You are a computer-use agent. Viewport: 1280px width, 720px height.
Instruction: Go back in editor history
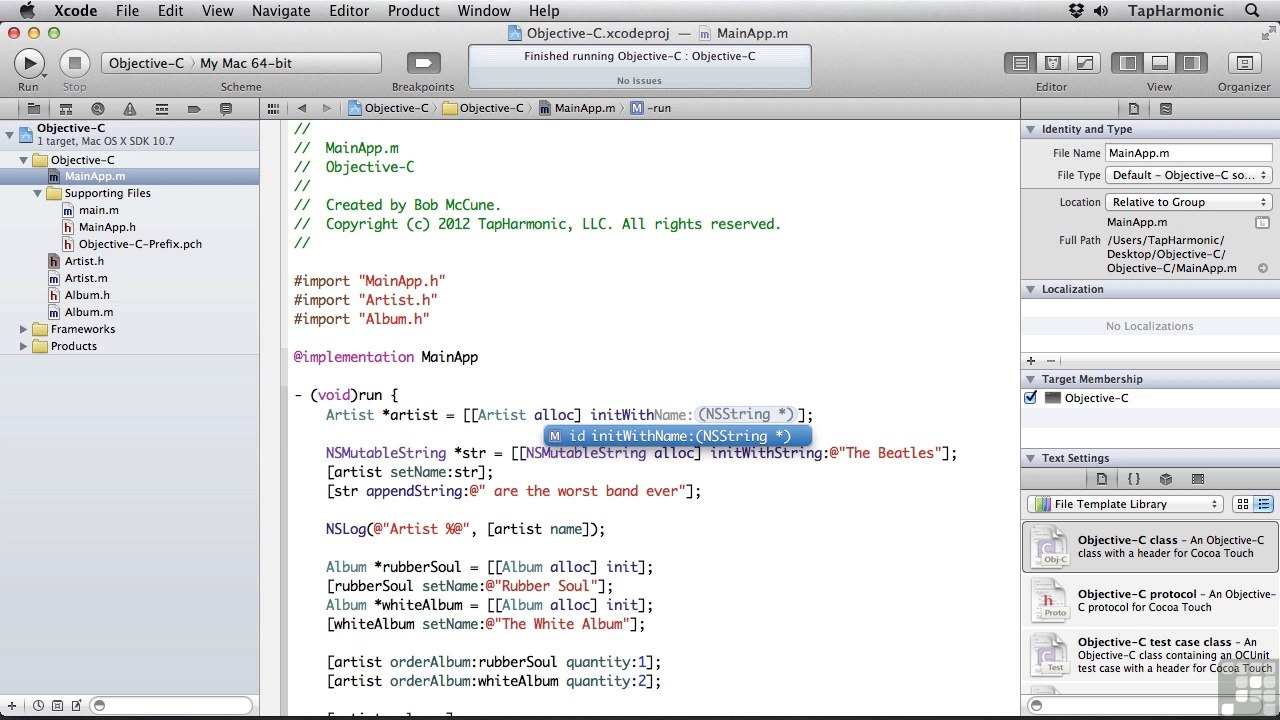301,108
